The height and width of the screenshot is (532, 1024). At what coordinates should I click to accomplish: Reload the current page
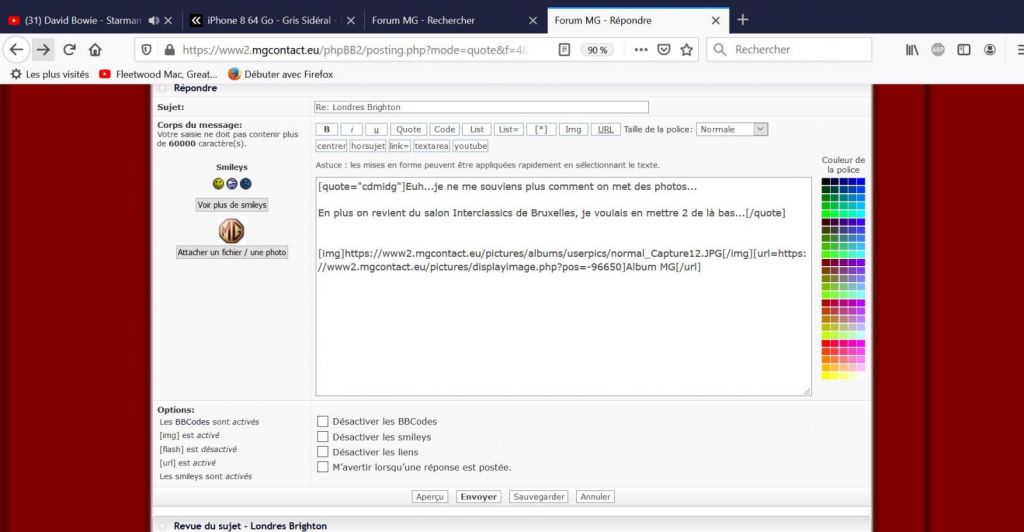[x=69, y=50]
